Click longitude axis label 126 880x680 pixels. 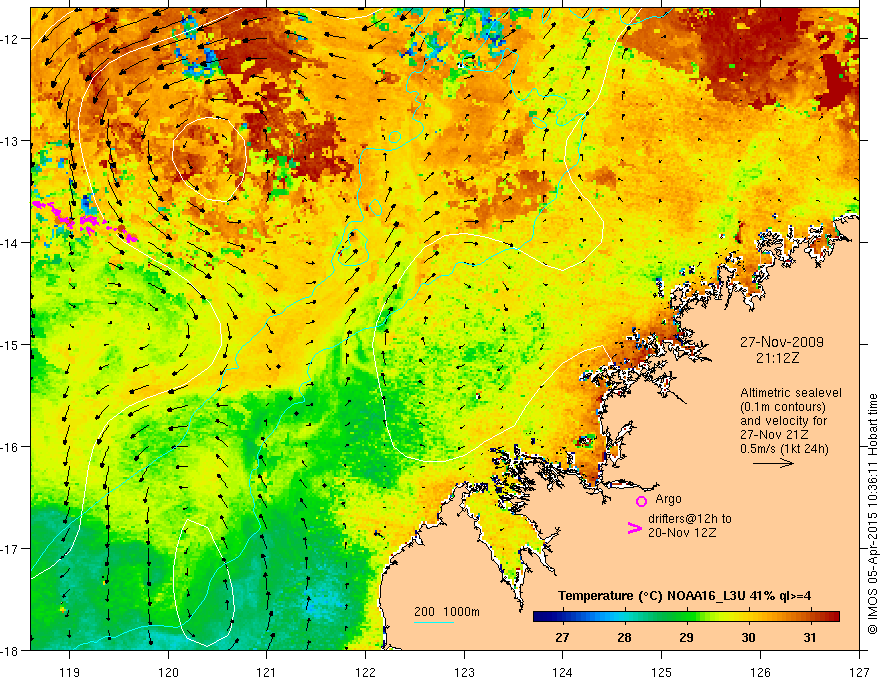[760, 672]
